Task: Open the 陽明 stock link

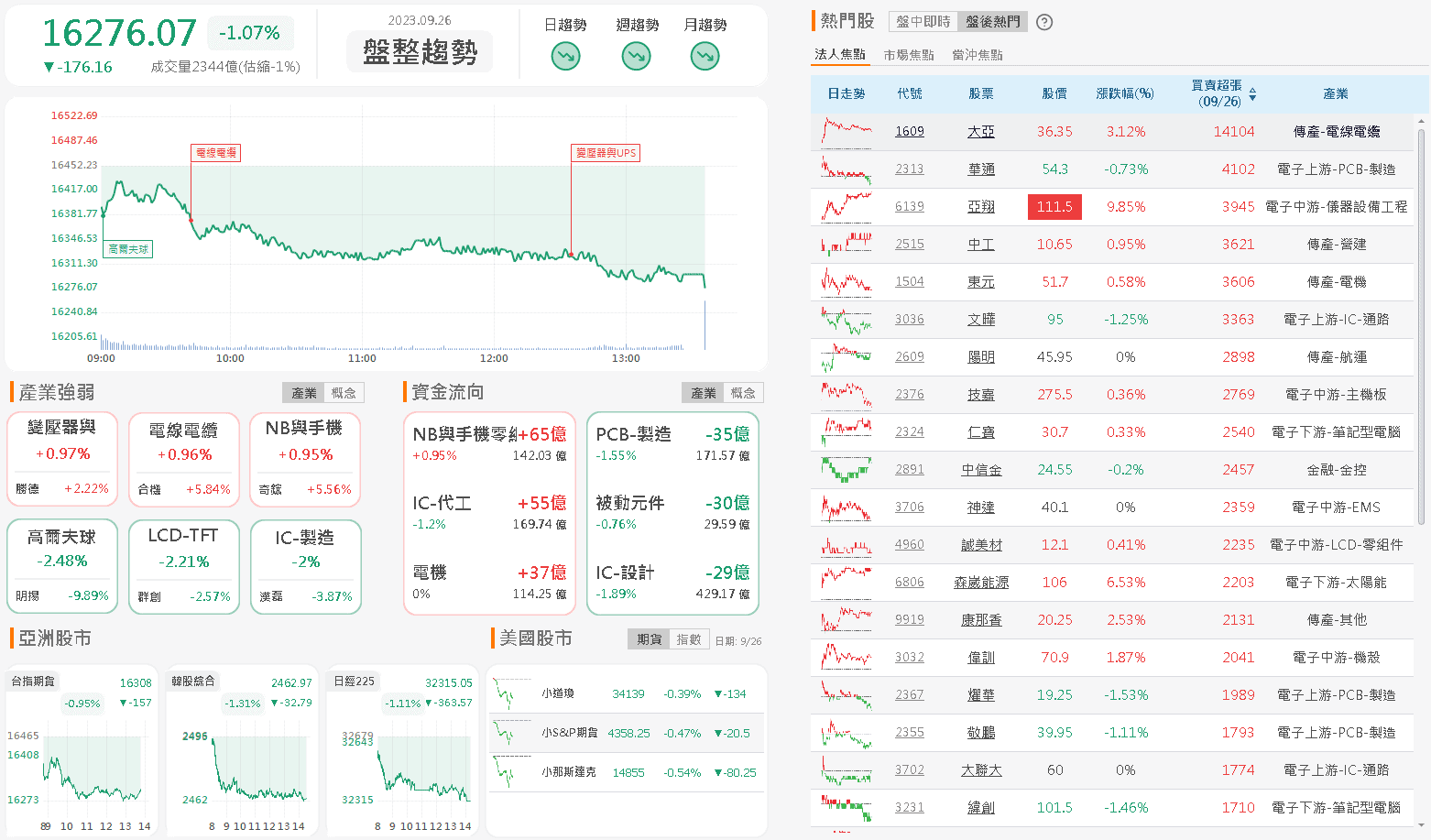Action: coord(981,357)
